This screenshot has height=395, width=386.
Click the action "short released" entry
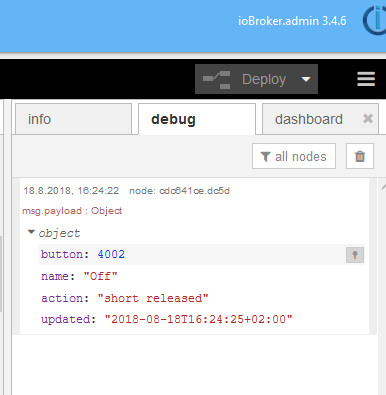pos(125,298)
